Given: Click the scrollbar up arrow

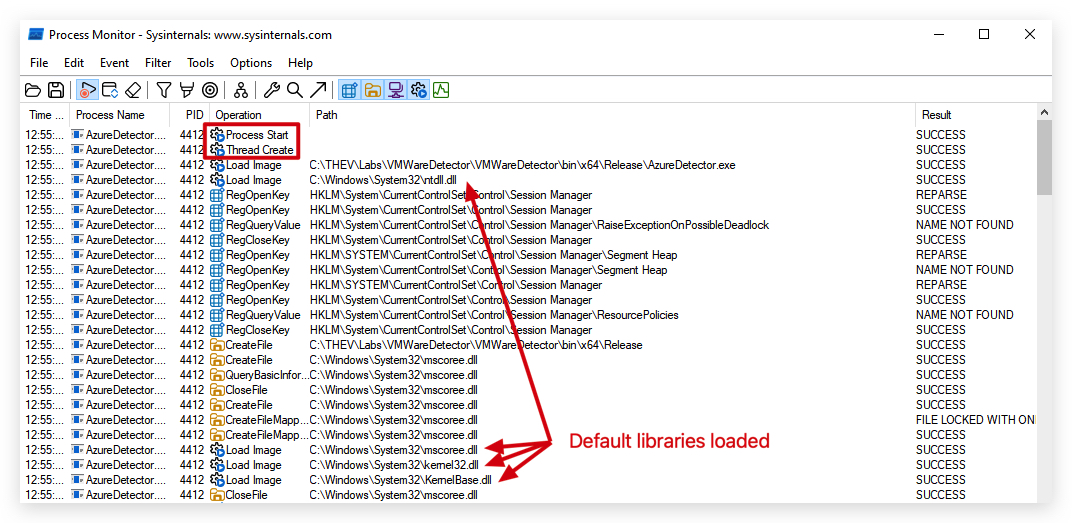Looking at the screenshot, I should [x=1044, y=112].
